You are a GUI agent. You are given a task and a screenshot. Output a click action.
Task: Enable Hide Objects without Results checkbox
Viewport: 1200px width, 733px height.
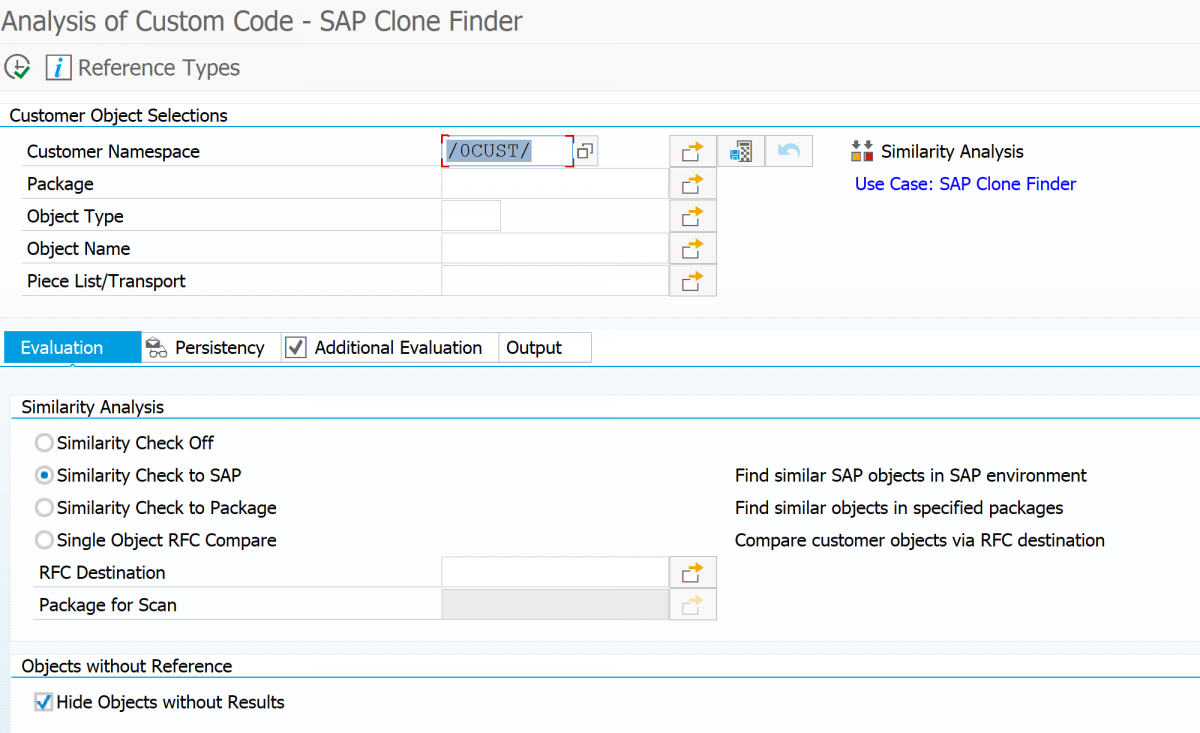[x=43, y=702]
